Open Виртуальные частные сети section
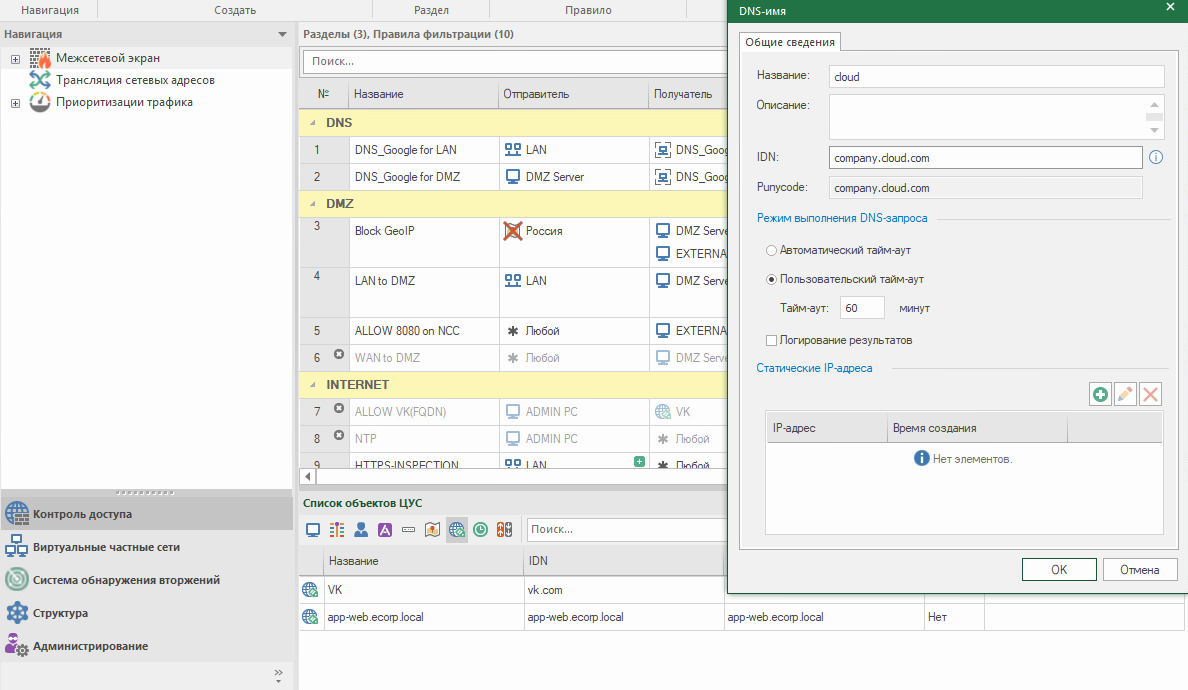 point(146,547)
